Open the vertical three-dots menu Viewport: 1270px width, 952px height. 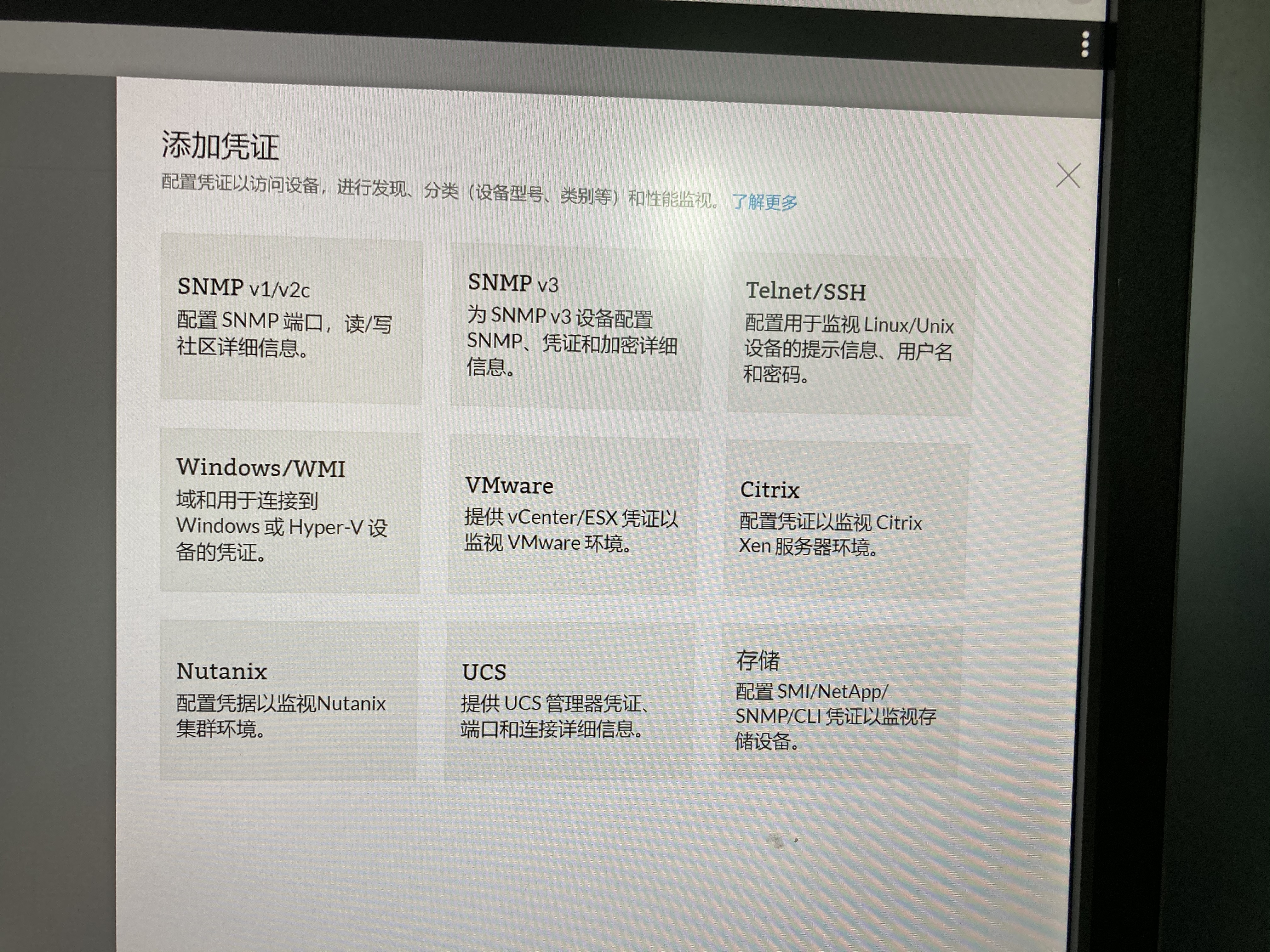click(1084, 45)
